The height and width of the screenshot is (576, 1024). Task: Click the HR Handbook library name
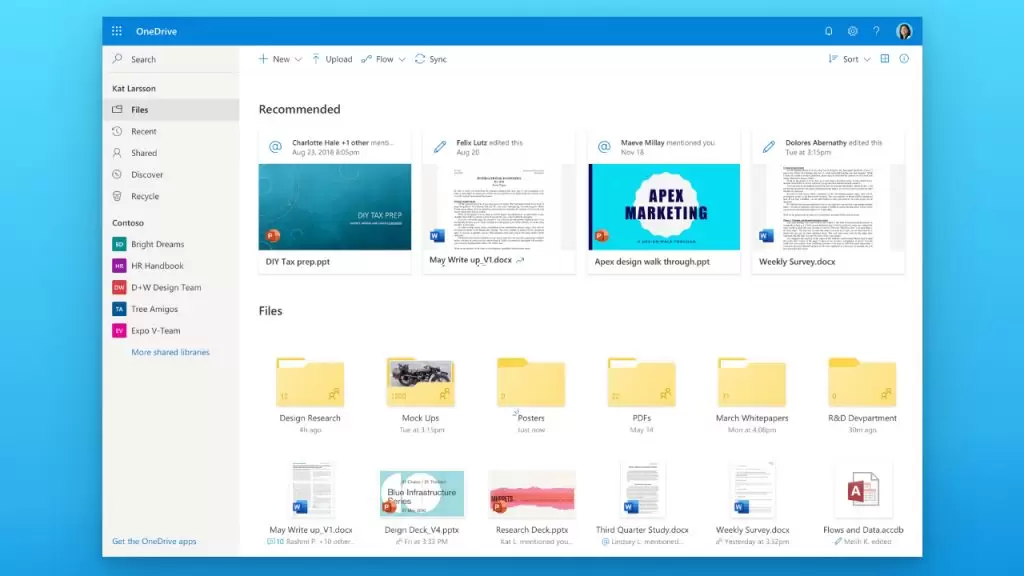point(157,266)
